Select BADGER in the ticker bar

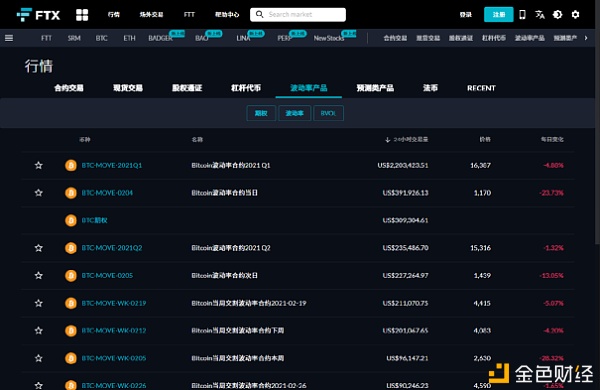click(160, 38)
